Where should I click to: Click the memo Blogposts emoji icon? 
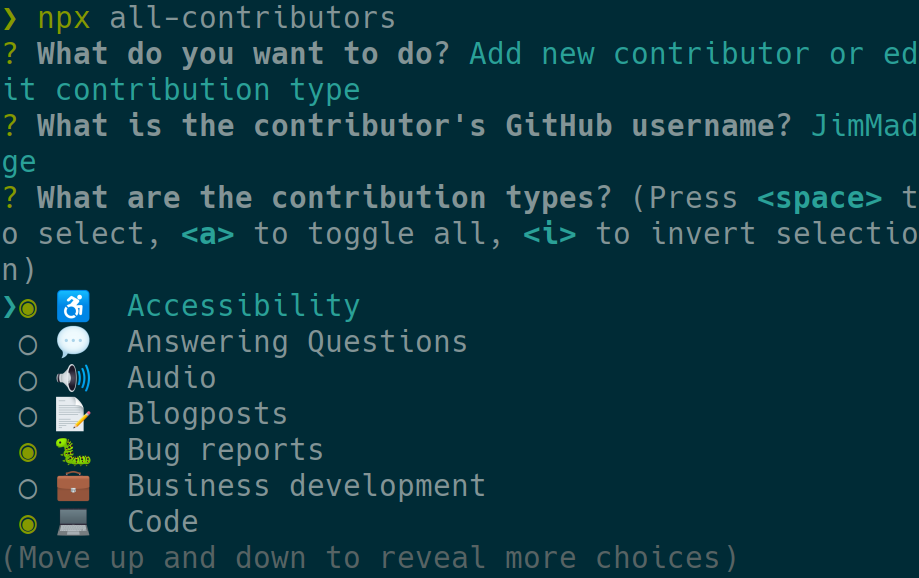coord(73,414)
